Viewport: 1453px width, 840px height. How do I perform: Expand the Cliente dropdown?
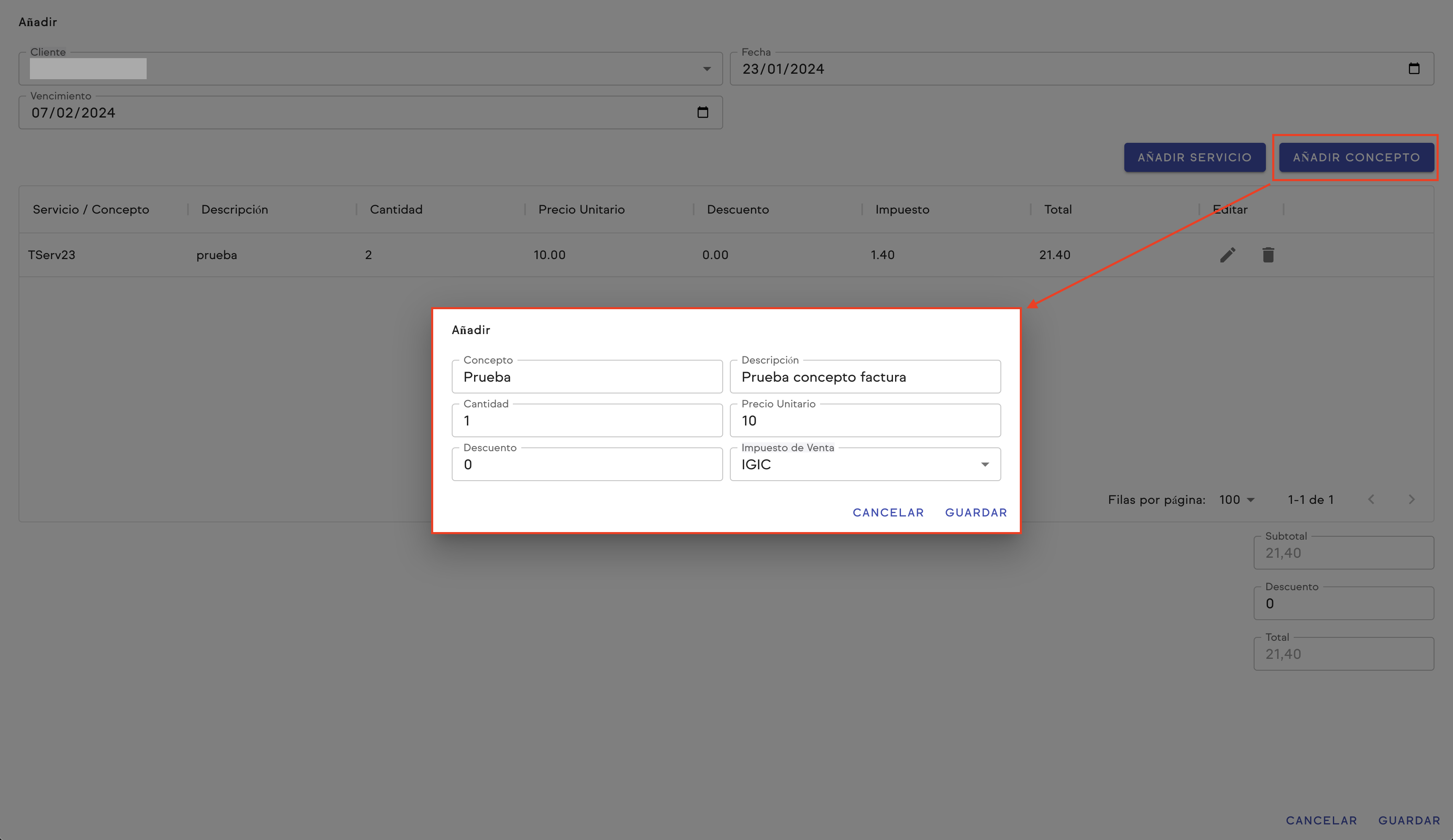[x=706, y=69]
